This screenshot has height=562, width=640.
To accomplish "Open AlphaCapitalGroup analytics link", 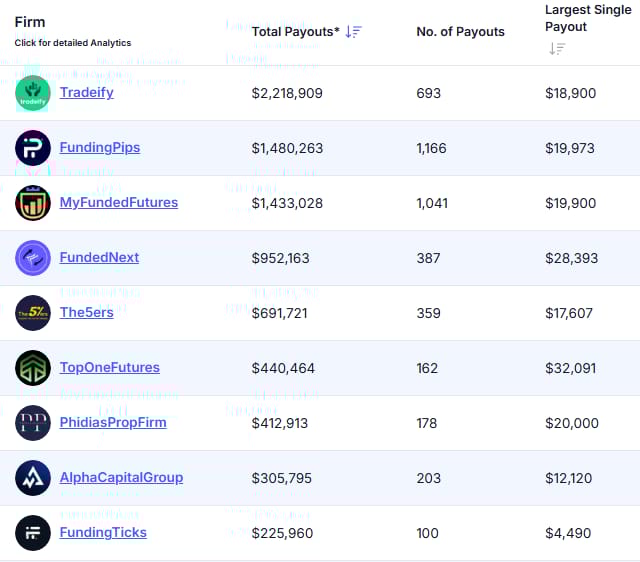I will [x=121, y=478].
